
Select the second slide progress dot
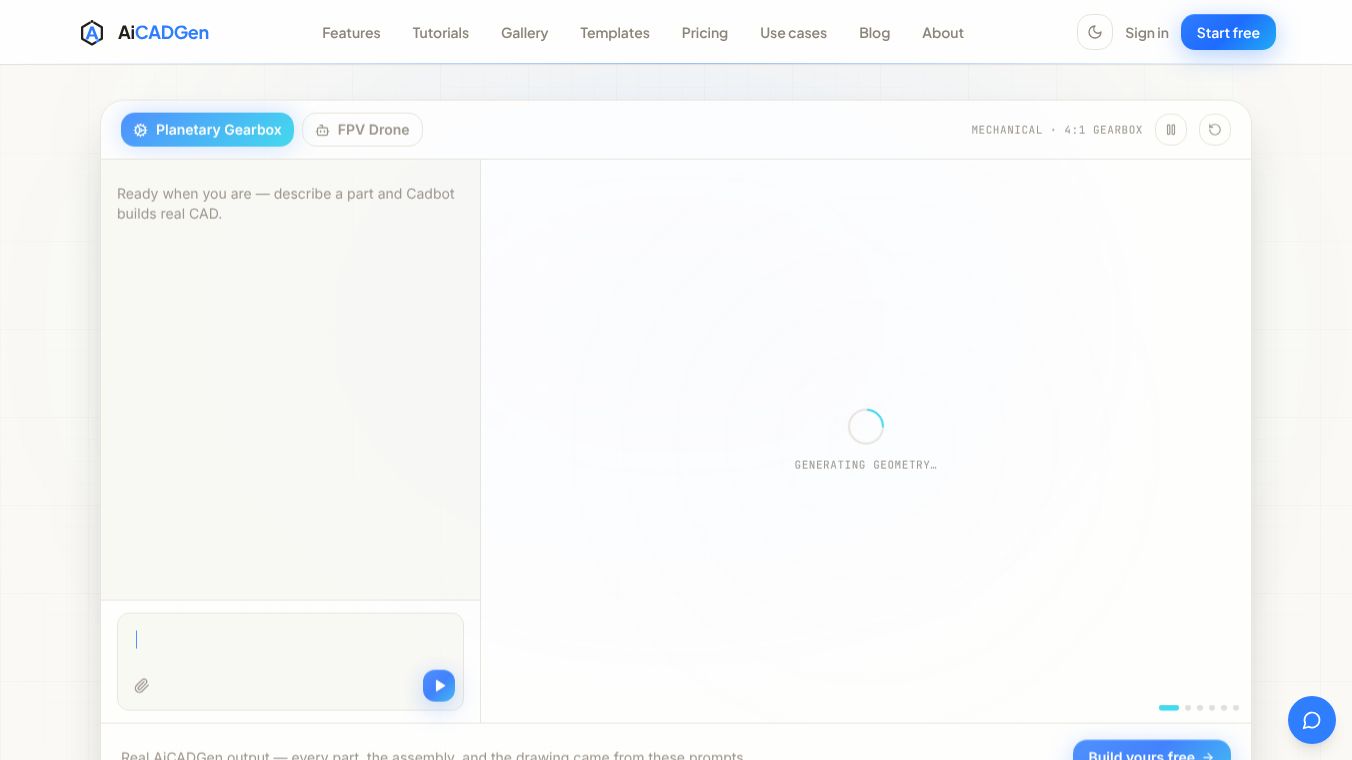coord(1188,708)
